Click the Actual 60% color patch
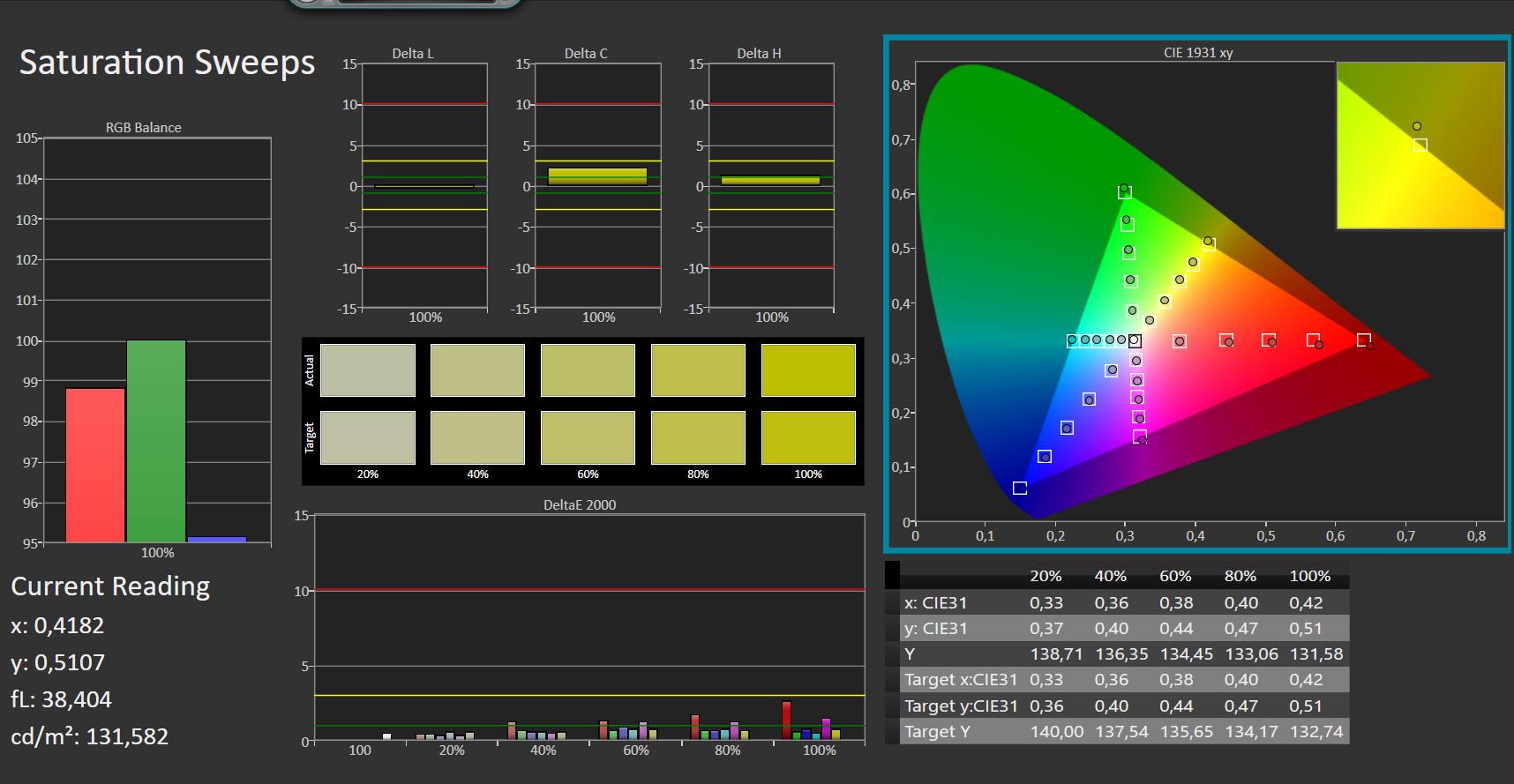 coord(588,370)
